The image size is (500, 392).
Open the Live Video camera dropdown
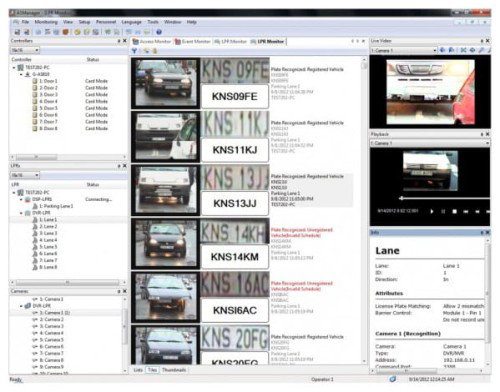[435, 50]
